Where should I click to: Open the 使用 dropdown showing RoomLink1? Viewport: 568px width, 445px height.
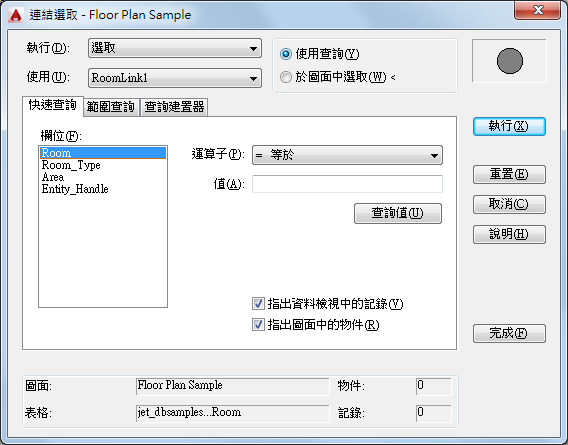175,78
